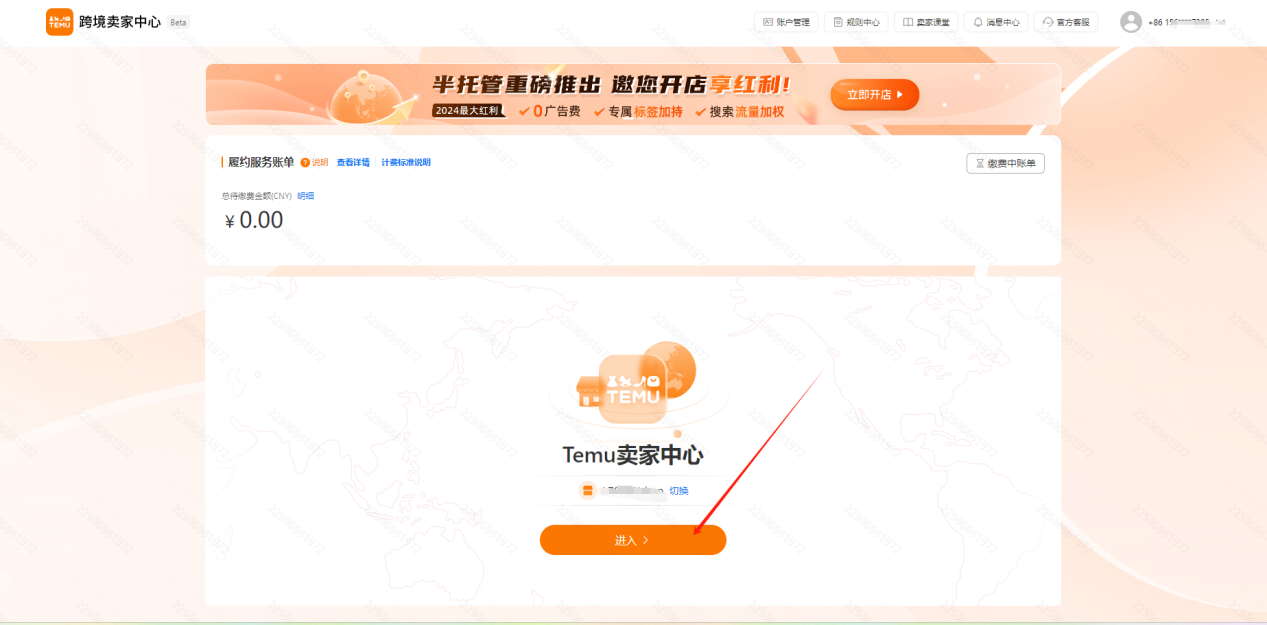Click the small orange shop icon
The height and width of the screenshot is (625, 1267).
588,490
